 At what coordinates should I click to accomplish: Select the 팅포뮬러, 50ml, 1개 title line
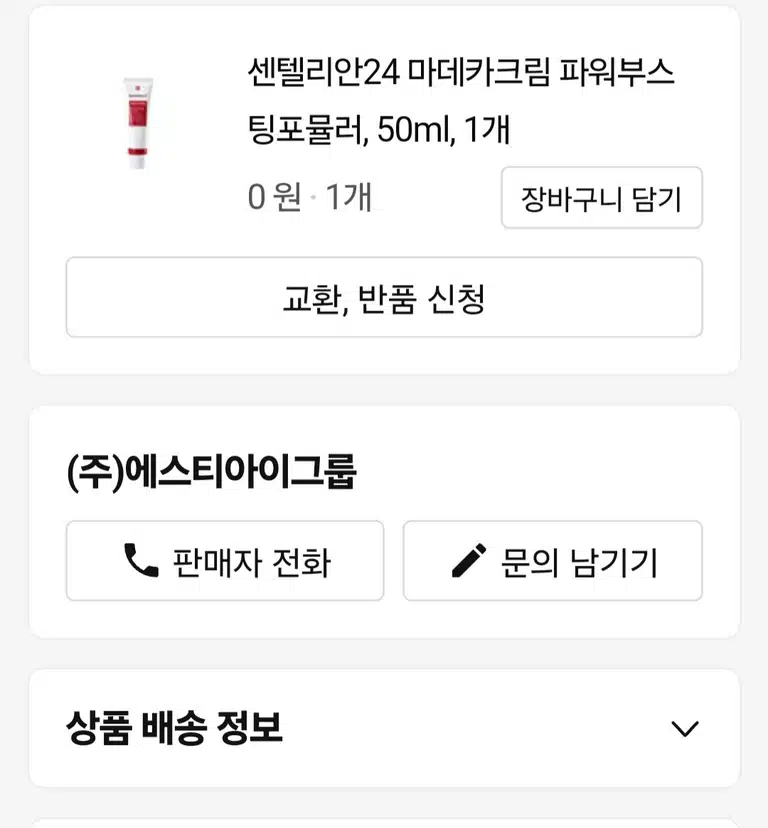coord(379,130)
